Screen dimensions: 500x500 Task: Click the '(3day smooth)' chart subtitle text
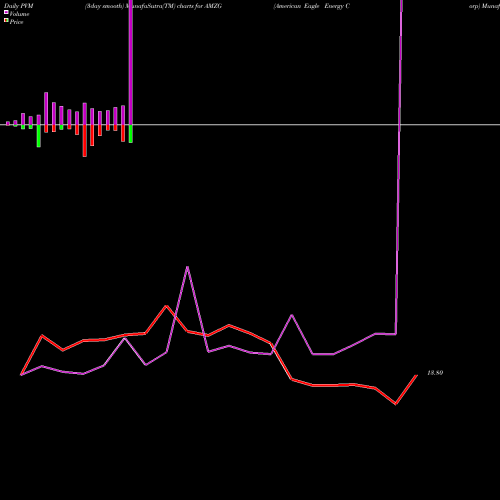click(104, 6)
